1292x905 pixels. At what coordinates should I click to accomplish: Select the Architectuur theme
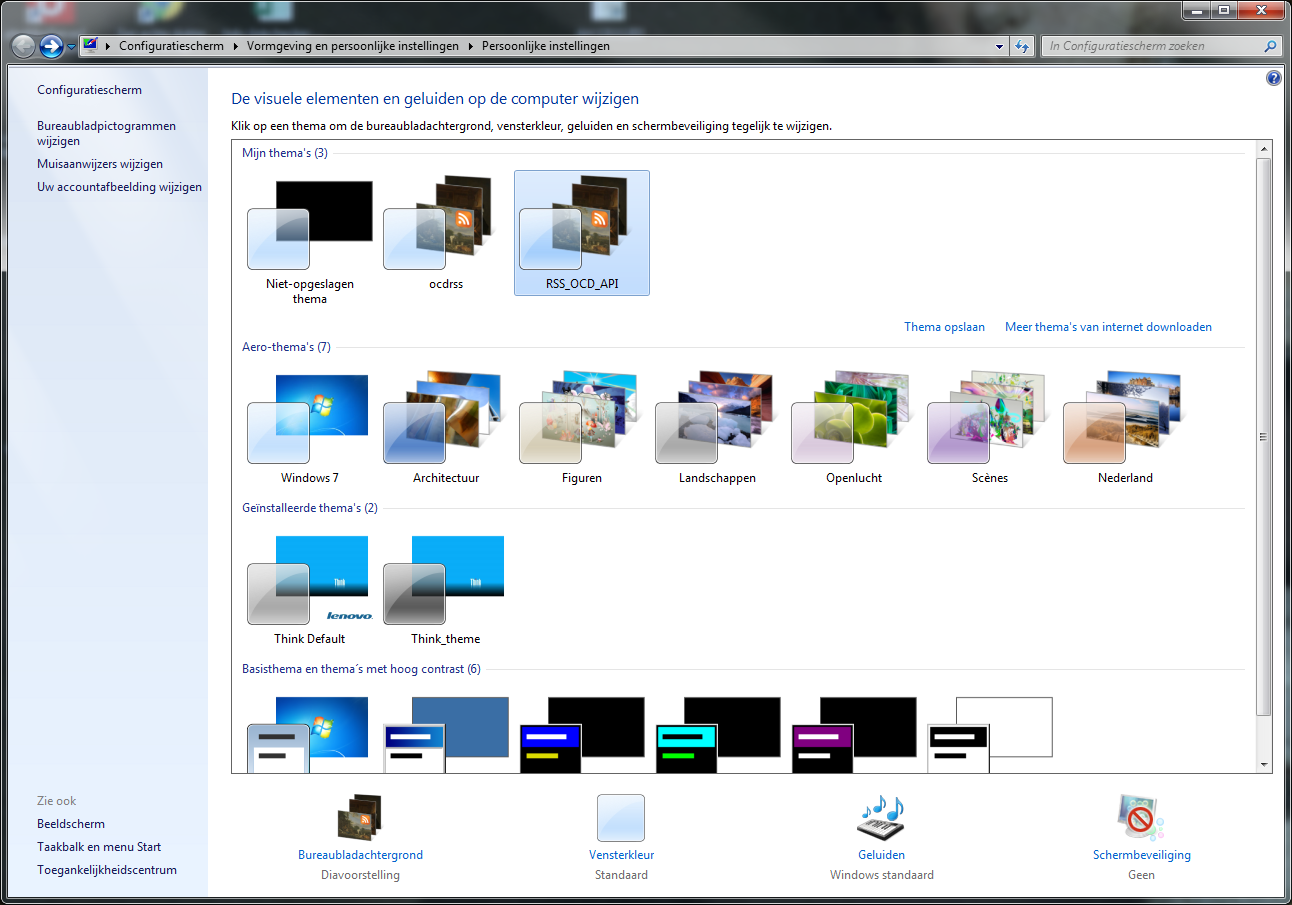click(x=445, y=420)
